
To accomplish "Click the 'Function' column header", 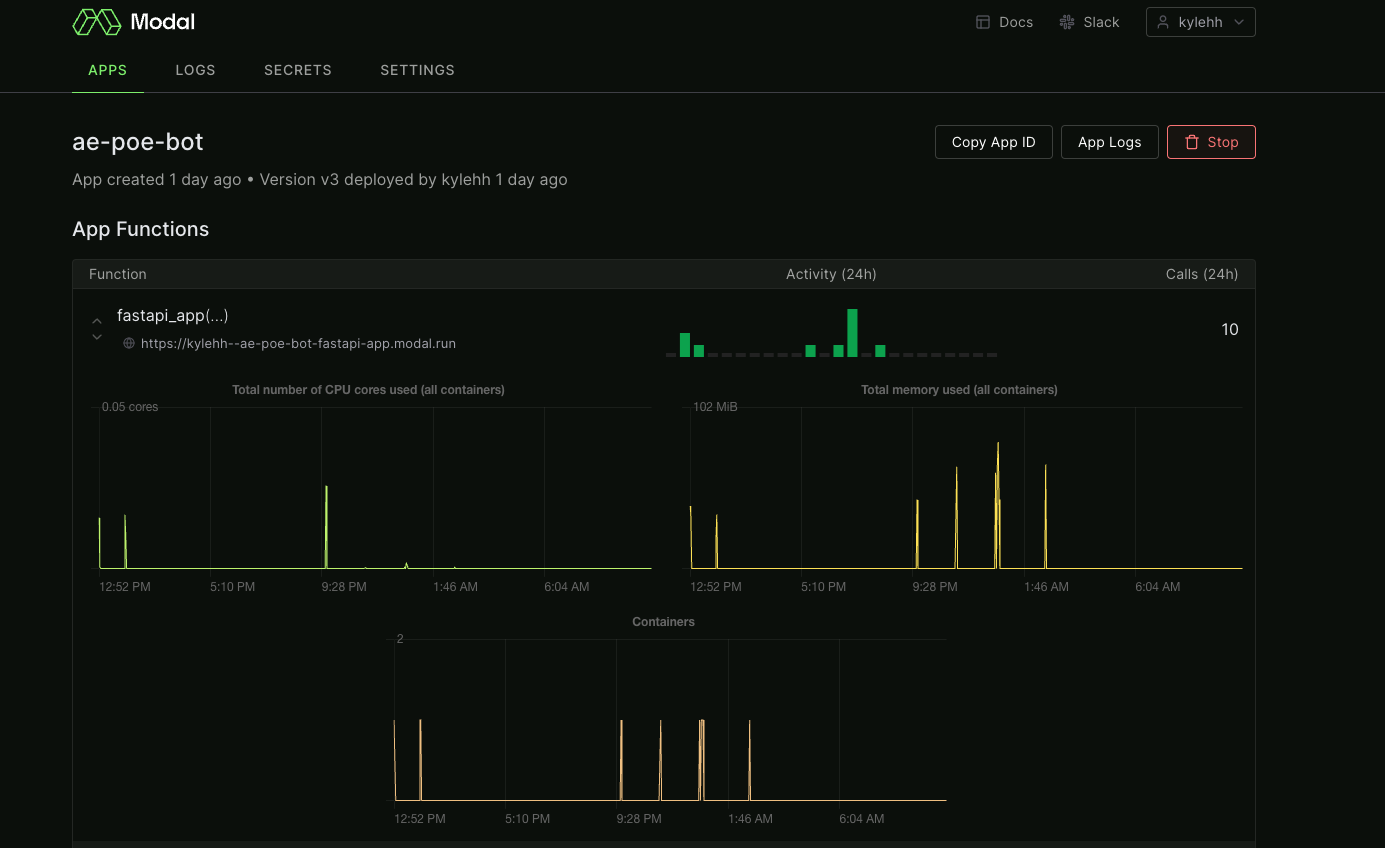I will [x=118, y=274].
